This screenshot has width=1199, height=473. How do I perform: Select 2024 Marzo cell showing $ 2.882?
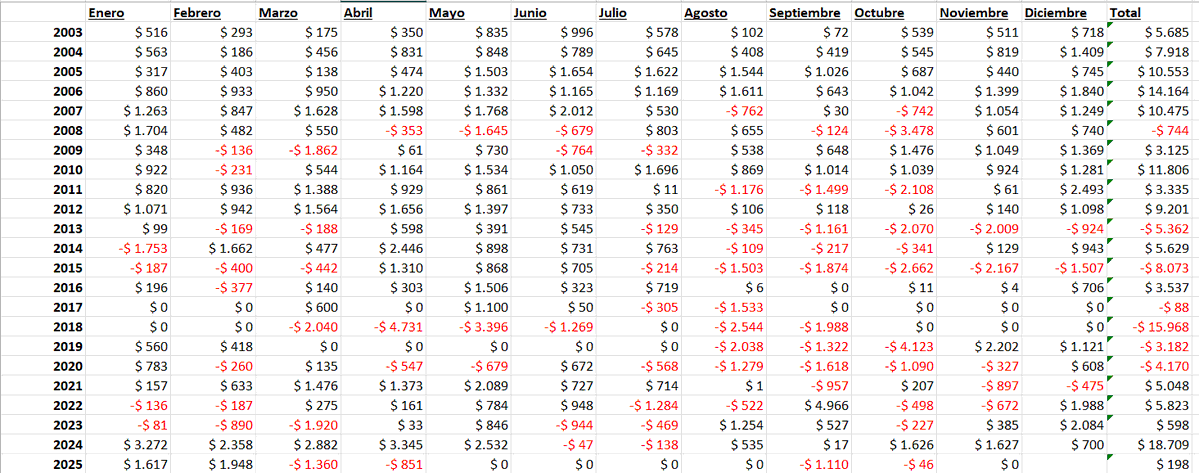(298, 445)
